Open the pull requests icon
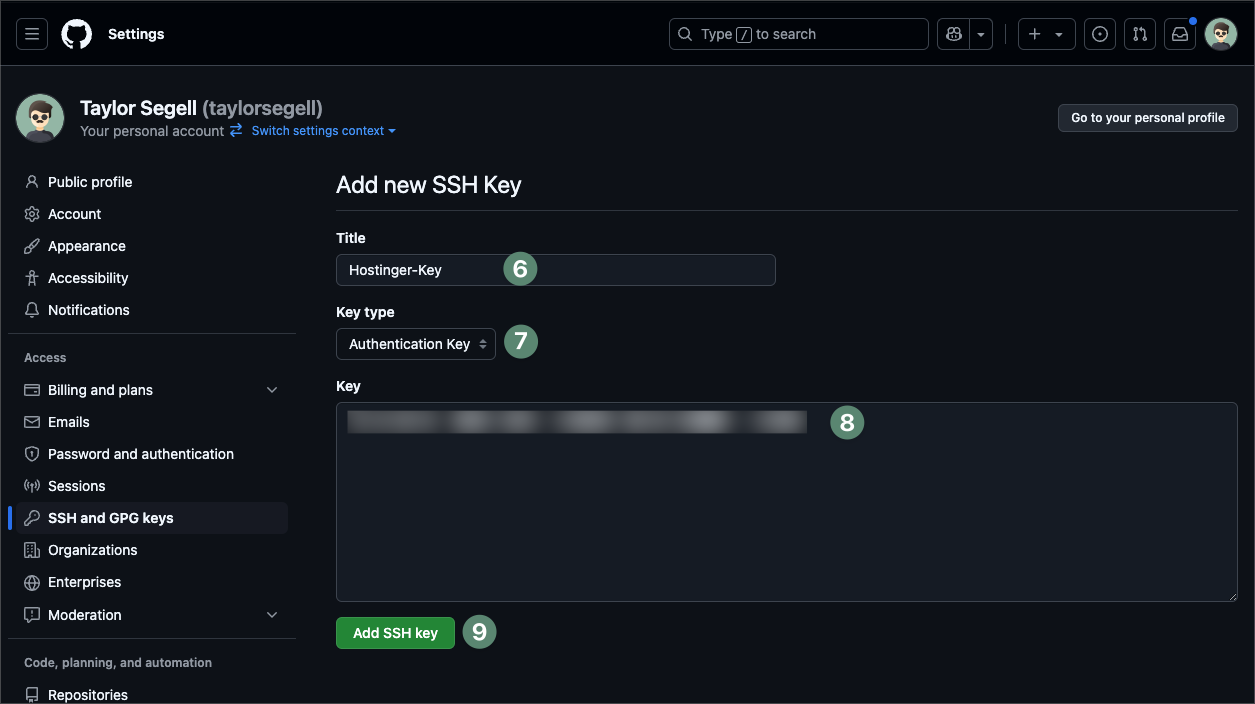Image resolution: width=1255 pixels, height=704 pixels. point(1140,34)
